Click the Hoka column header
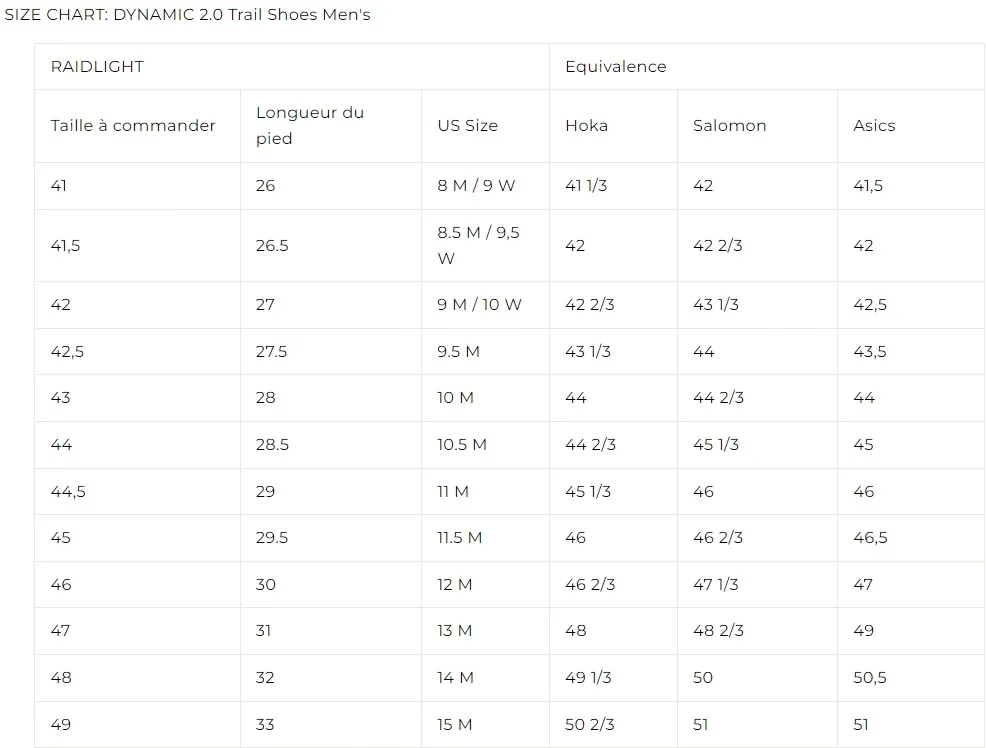 (586, 126)
